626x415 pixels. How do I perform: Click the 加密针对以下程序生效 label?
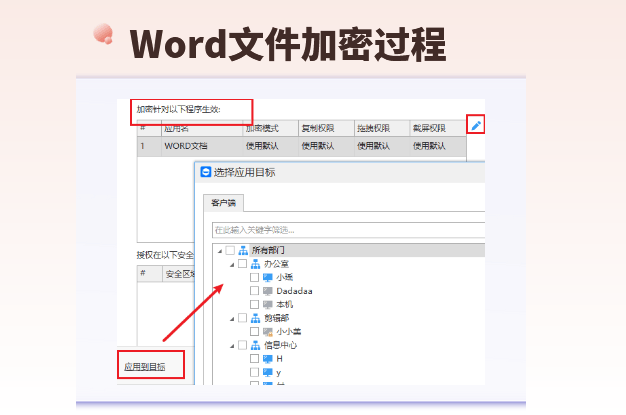pos(178,109)
